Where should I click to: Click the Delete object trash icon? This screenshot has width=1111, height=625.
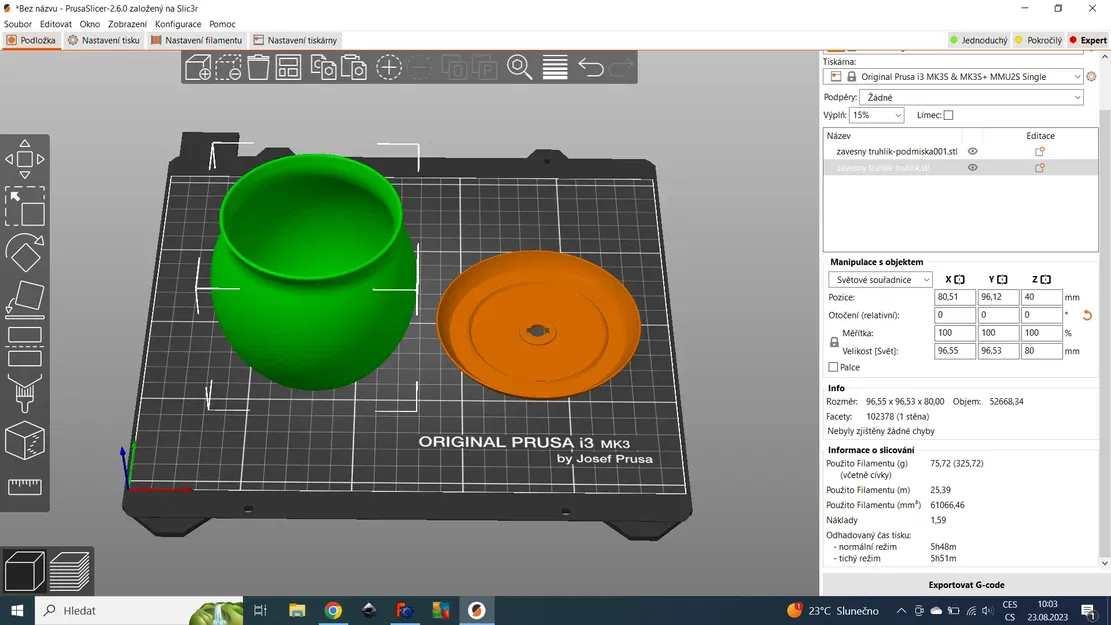(258, 67)
